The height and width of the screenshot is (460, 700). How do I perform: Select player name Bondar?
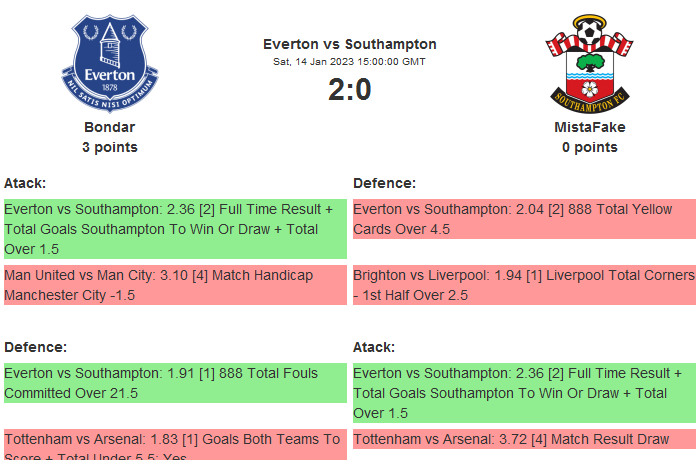coord(110,127)
